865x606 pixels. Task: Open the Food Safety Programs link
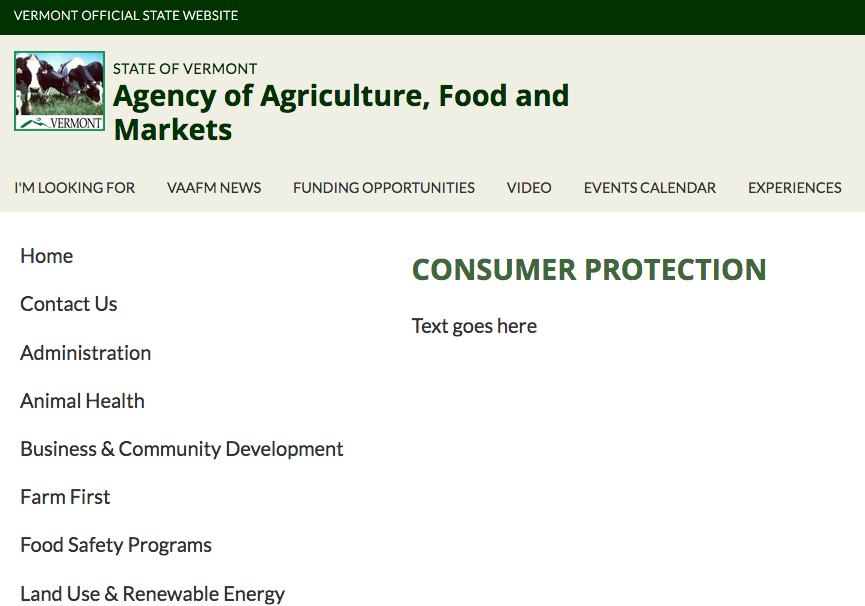click(x=116, y=545)
